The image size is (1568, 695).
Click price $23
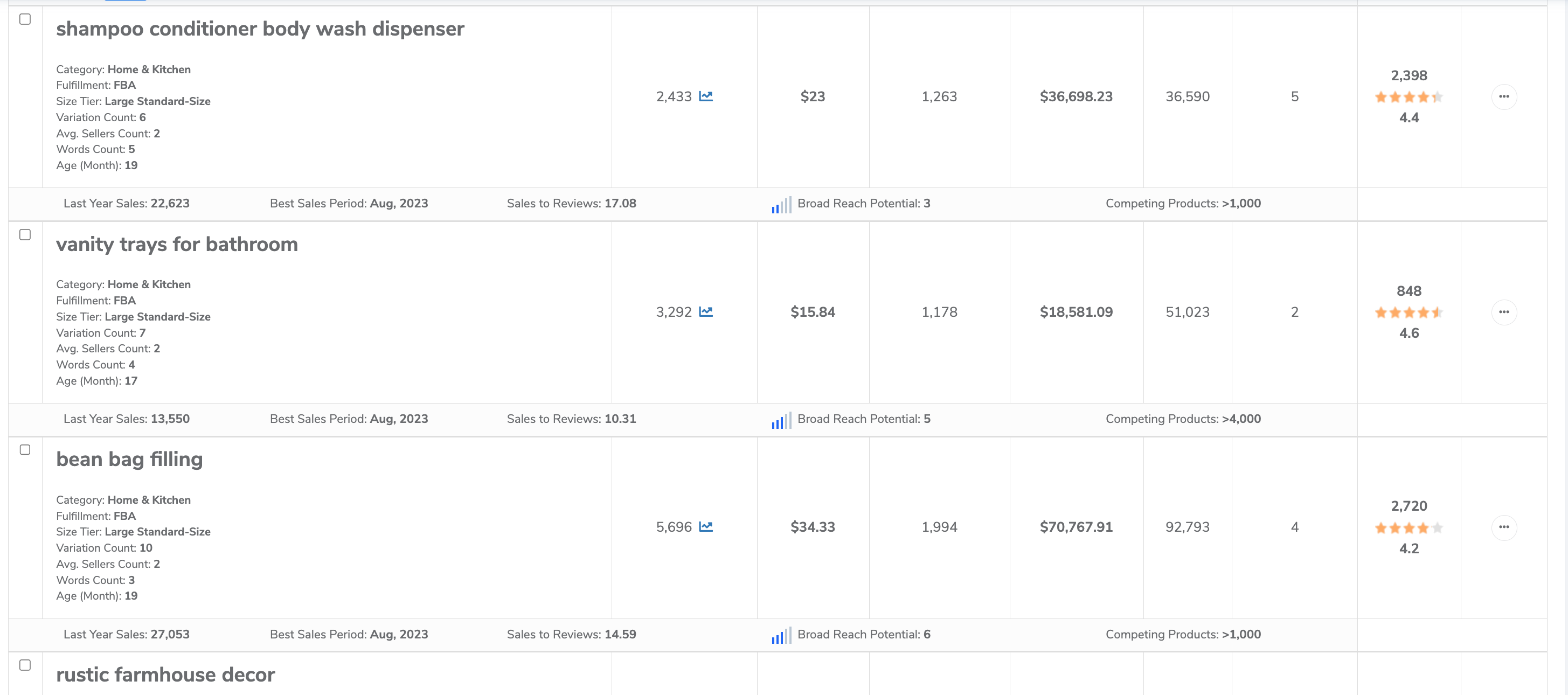(x=813, y=96)
